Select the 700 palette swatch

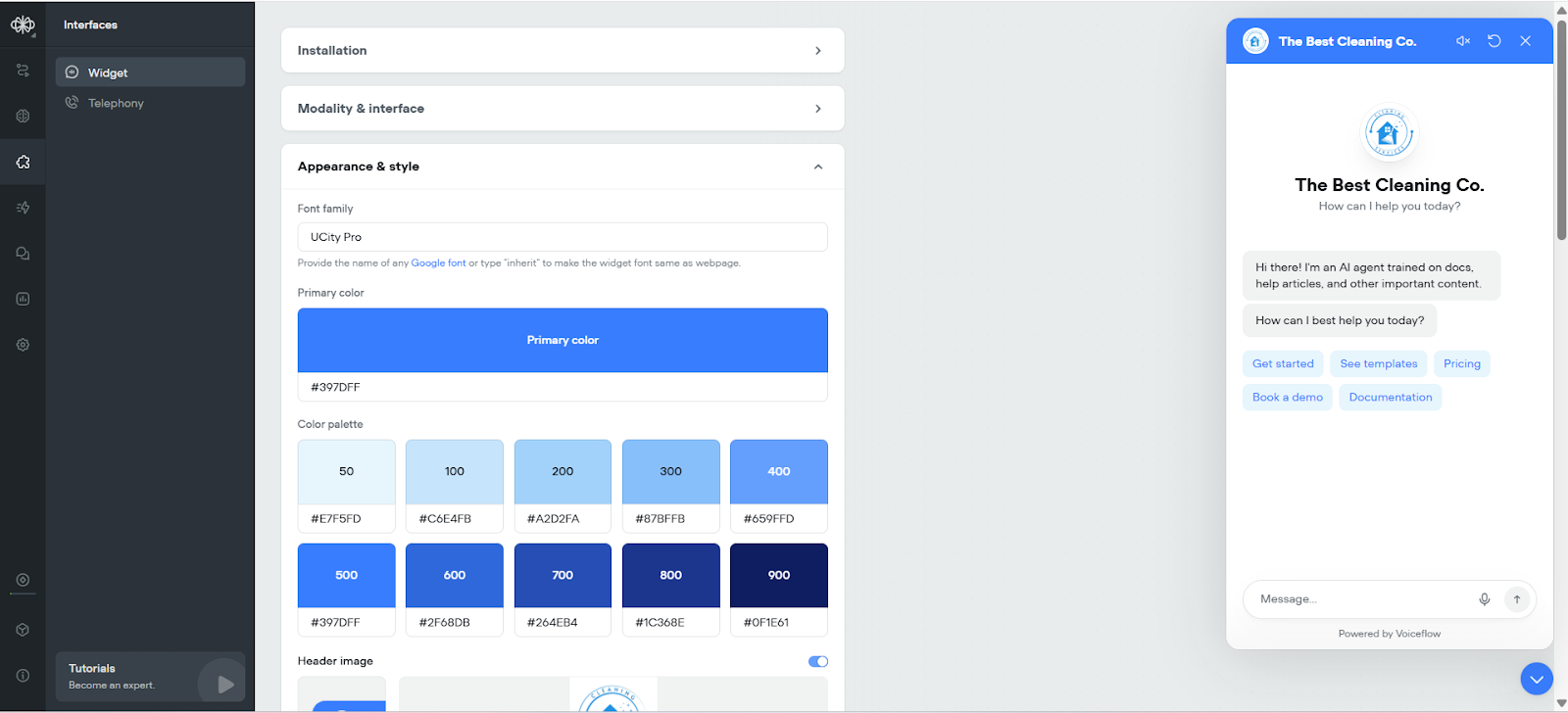pos(563,575)
